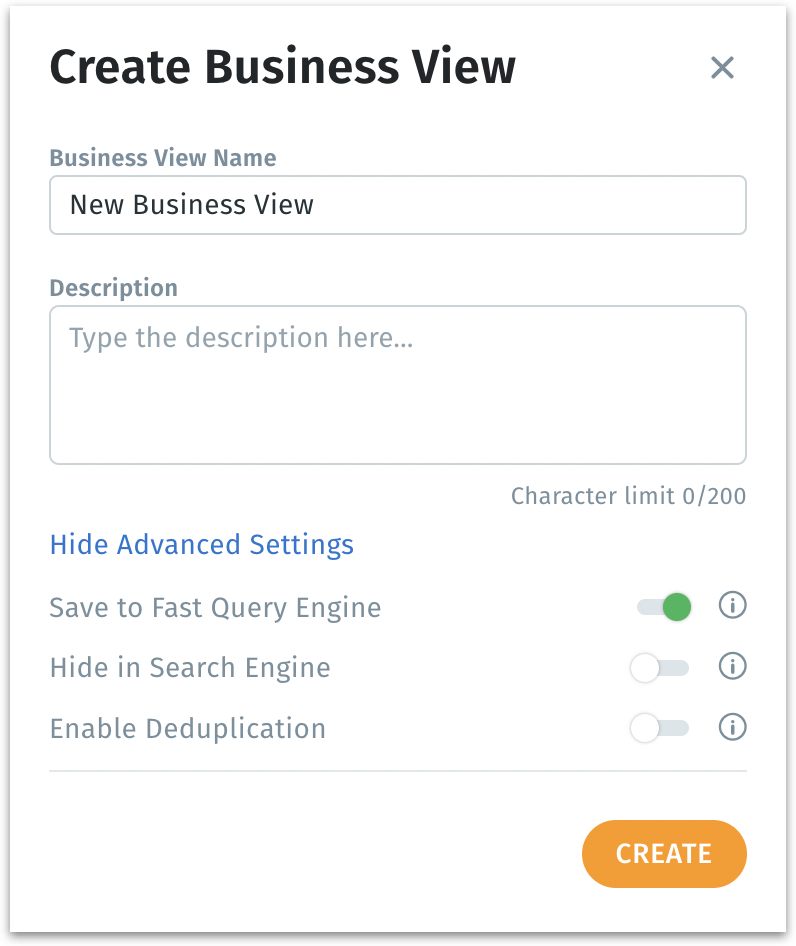Click the Enable Deduplication label text
This screenshot has height=946, width=796.
point(188,728)
